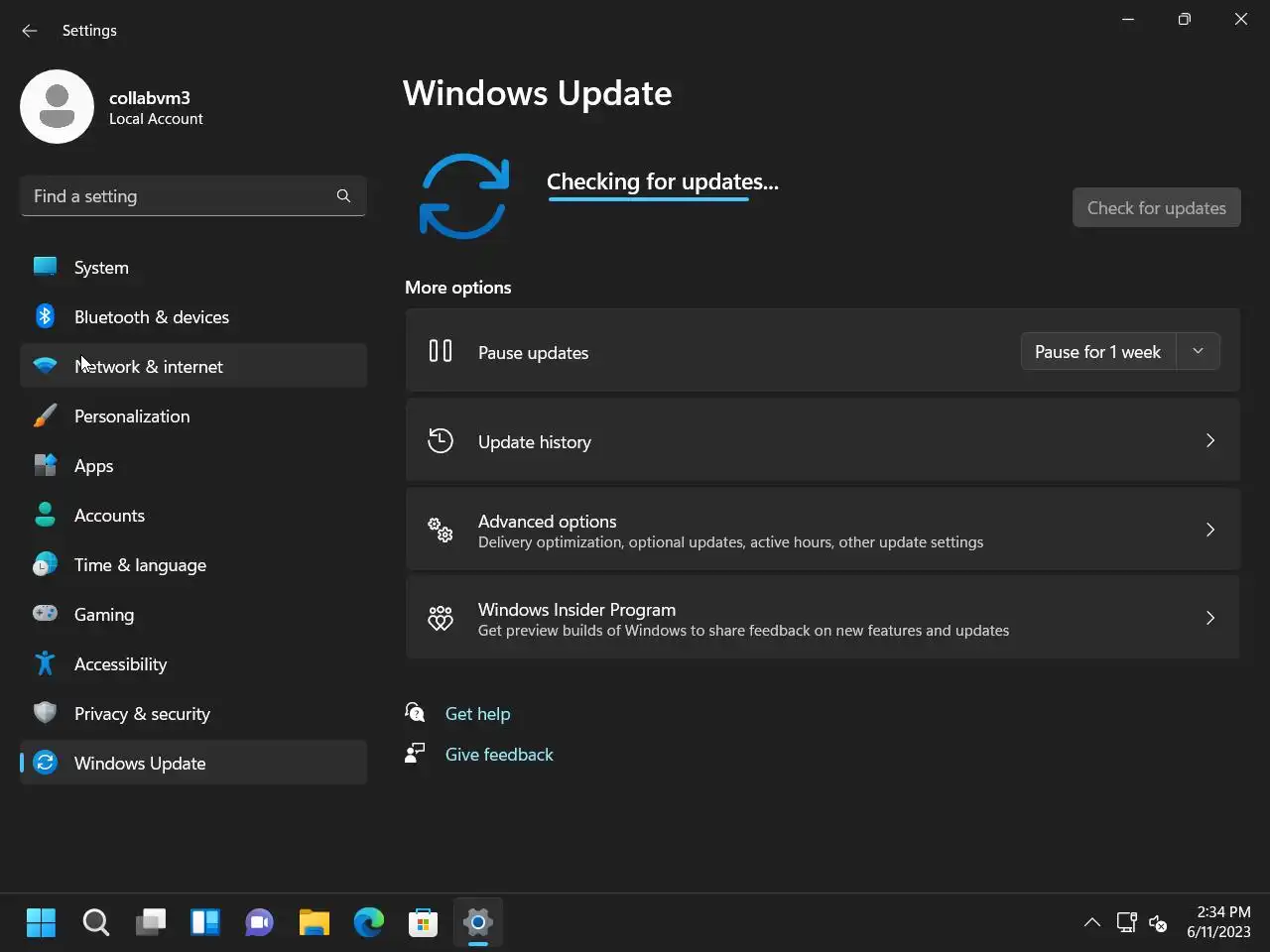Go back with the arrow icon
The width and height of the screenshot is (1270, 952).
30,31
